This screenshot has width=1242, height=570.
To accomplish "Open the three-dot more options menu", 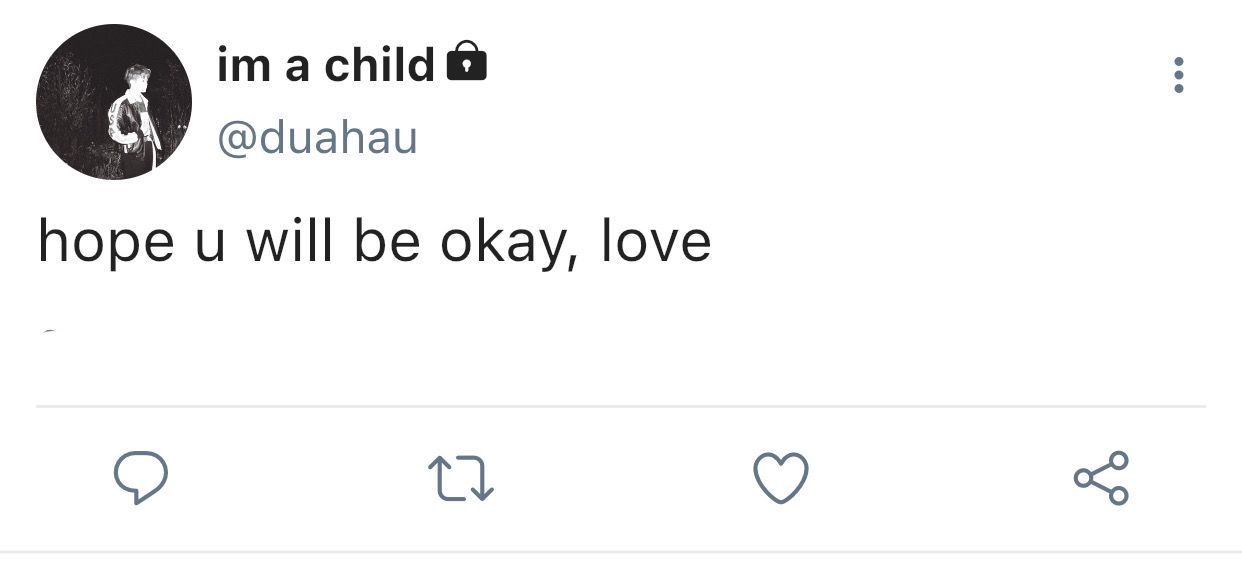I will (x=1179, y=75).
